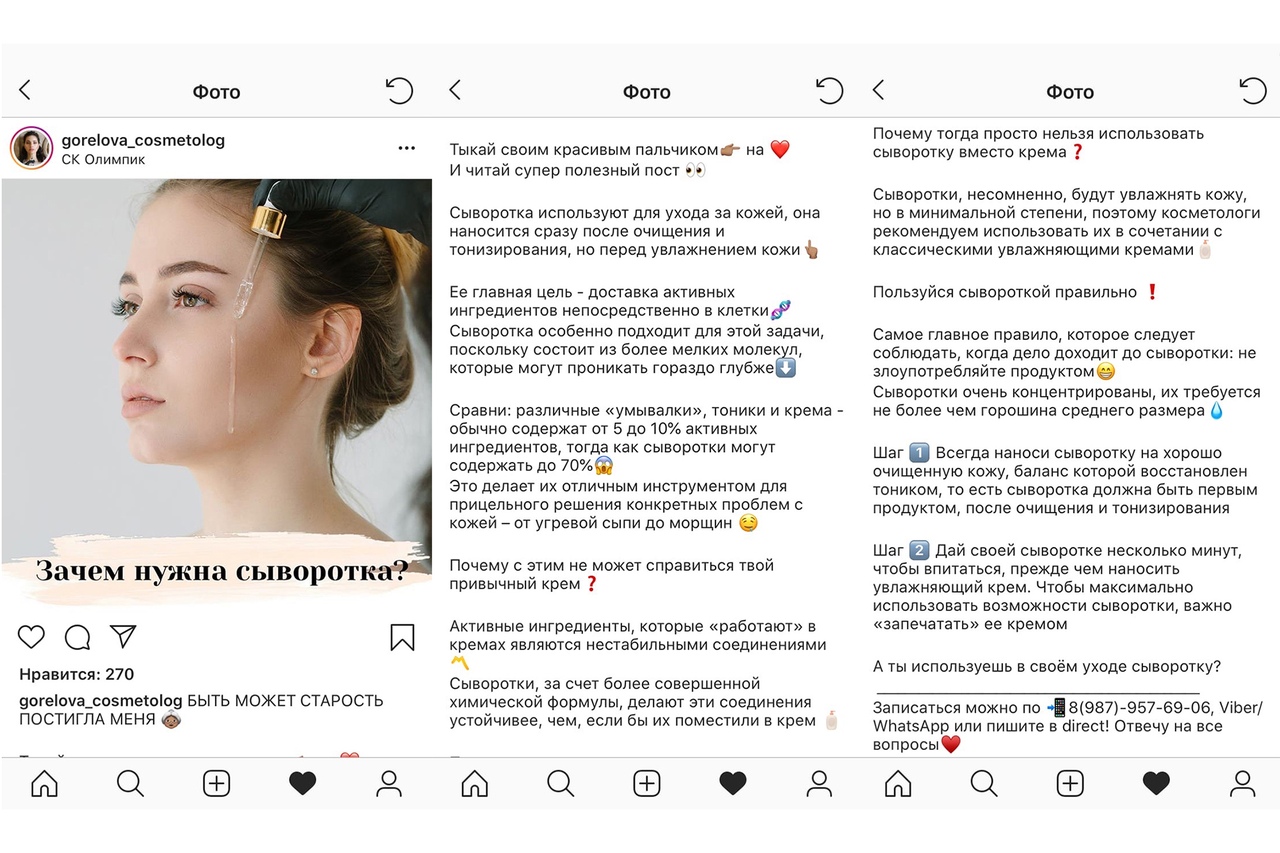The image size is (1280, 853).
Task: View the Нравится: 270 likes list
Action: tap(77, 674)
